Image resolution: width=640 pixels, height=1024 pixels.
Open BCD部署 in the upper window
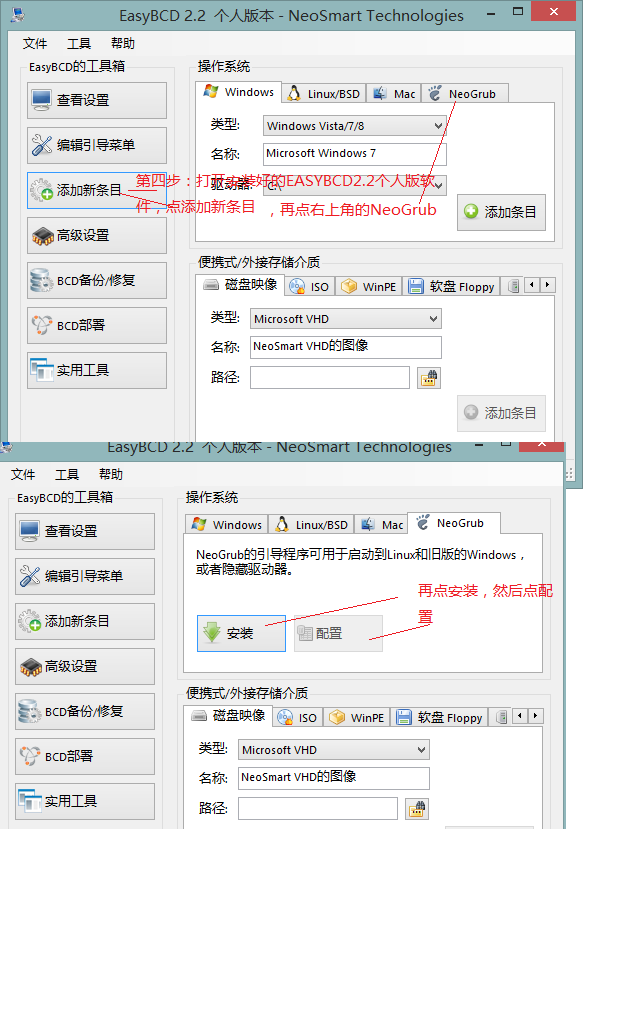click(x=97, y=325)
